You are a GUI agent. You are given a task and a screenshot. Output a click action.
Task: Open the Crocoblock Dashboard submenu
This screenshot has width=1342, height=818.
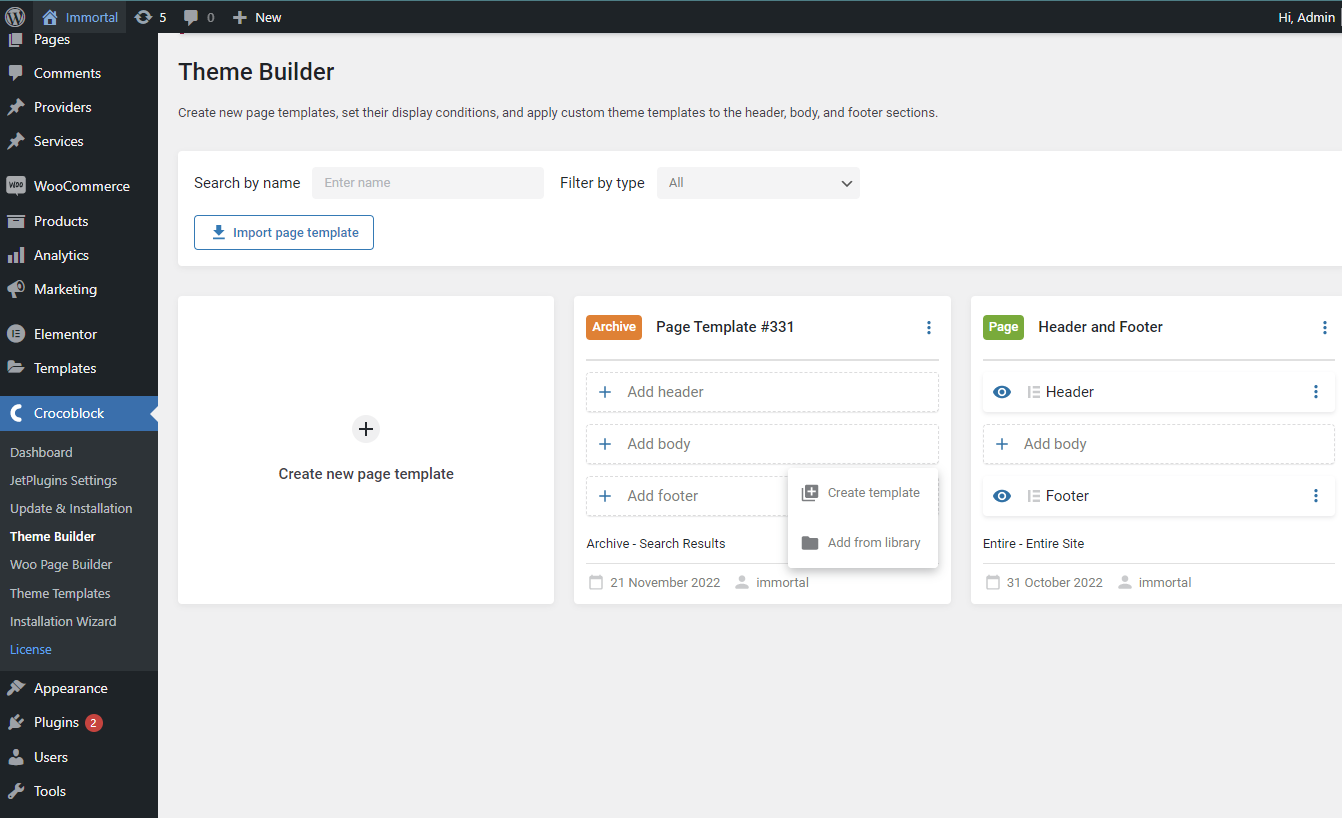pyautogui.click(x=41, y=452)
